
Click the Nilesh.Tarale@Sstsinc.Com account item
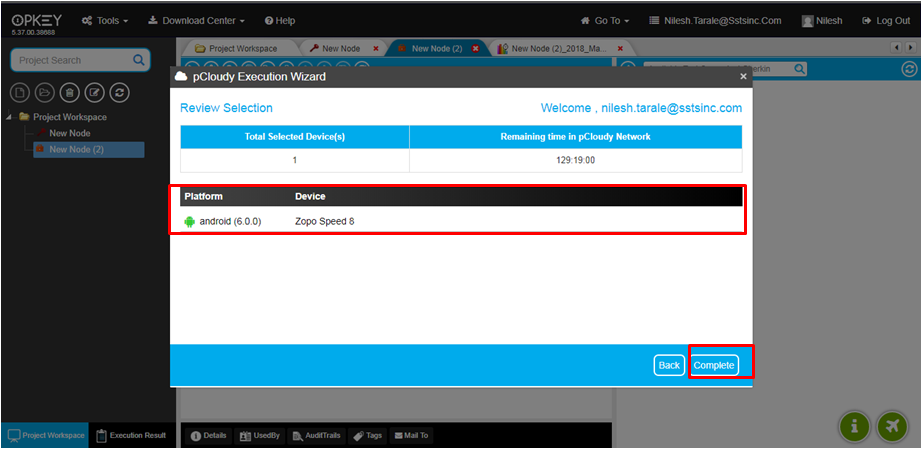pyautogui.click(x=715, y=21)
